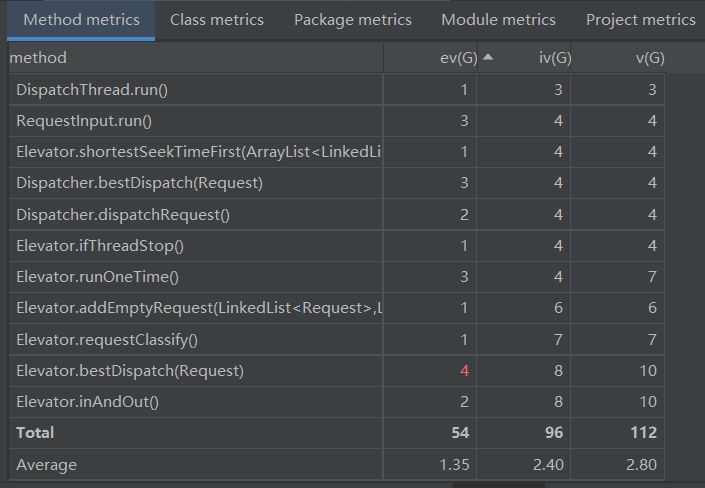Open the Package metrics tab
This screenshot has height=488, width=705.
pos(352,19)
